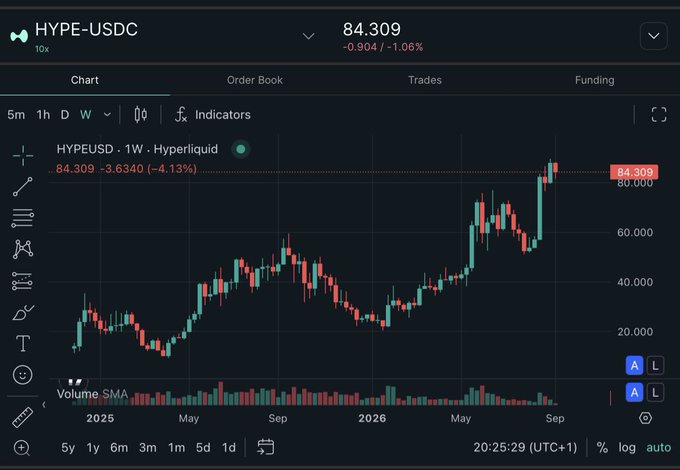Open the emoji icons tool
Viewport: 680px width, 470px height.
[23, 375]
